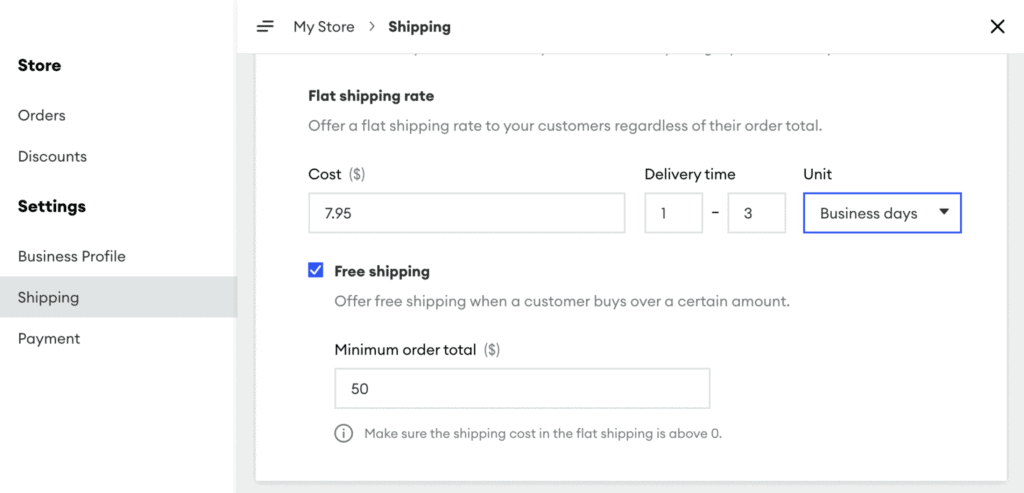Click the info icon beside shipping cost note
The height and width of the screenshot is (493, 1024).
344,434
